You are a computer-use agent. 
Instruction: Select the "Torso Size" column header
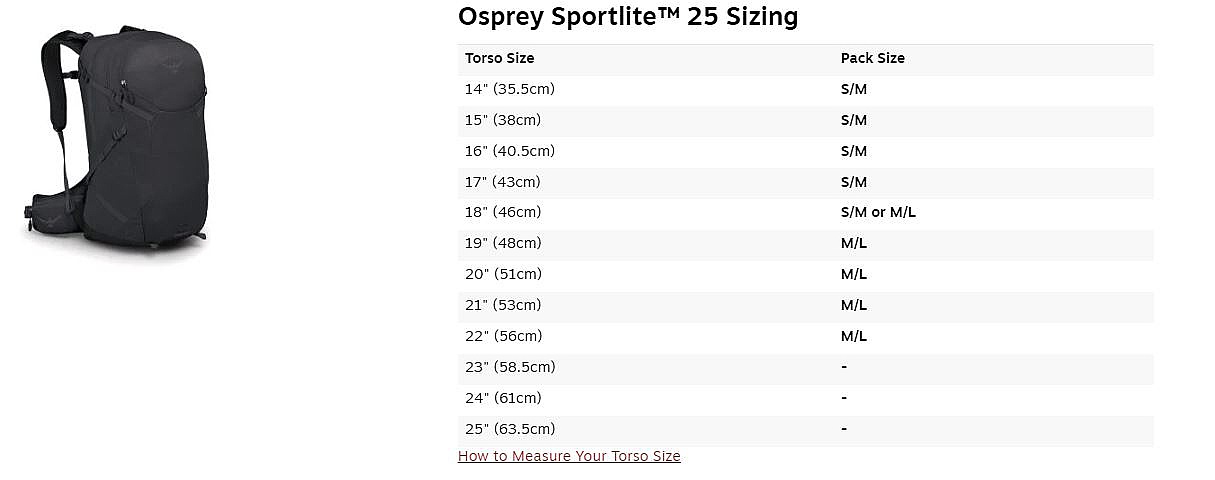(x=500, y=58)
